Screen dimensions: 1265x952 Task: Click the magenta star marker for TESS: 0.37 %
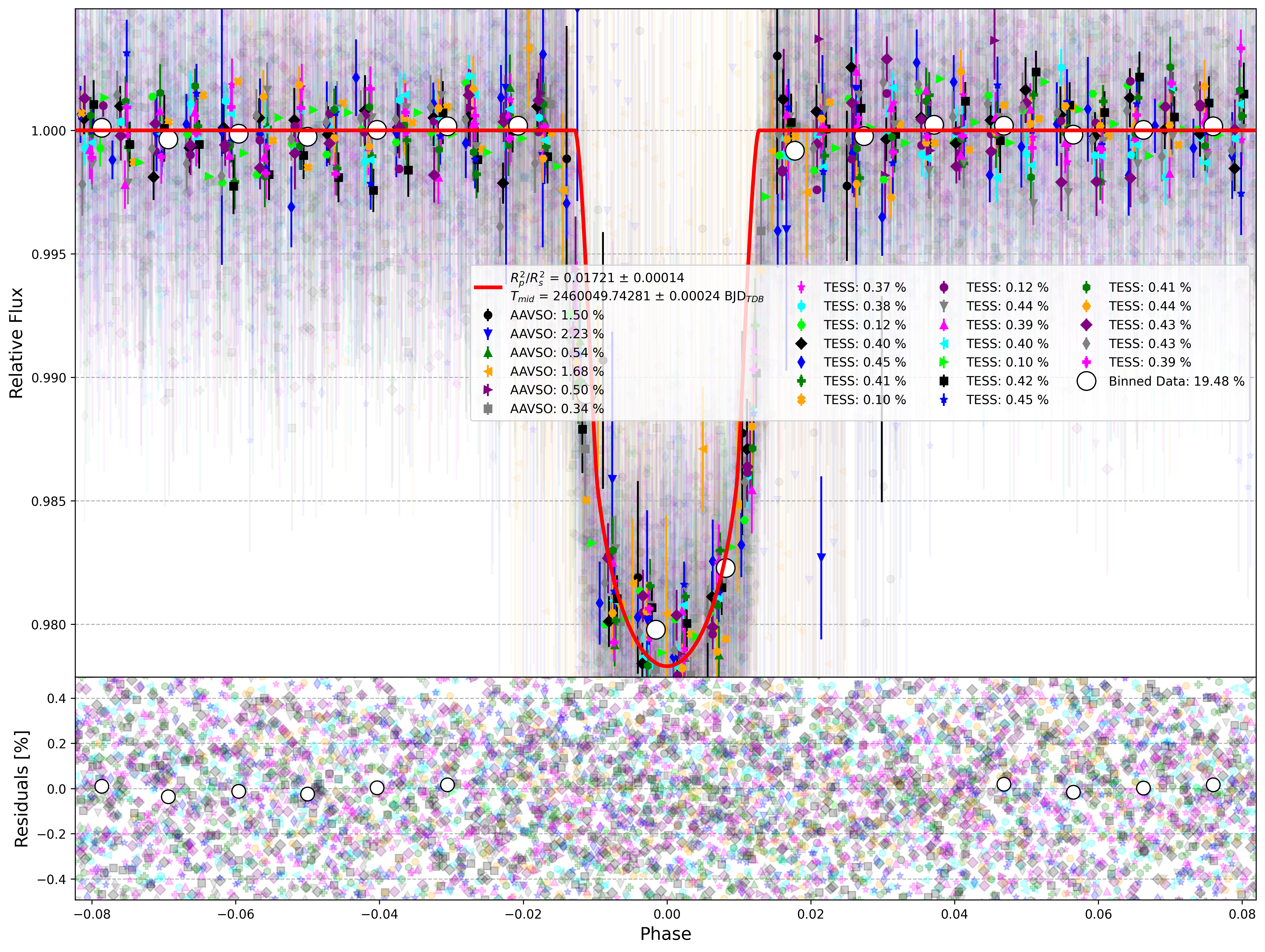click(801, 287)
